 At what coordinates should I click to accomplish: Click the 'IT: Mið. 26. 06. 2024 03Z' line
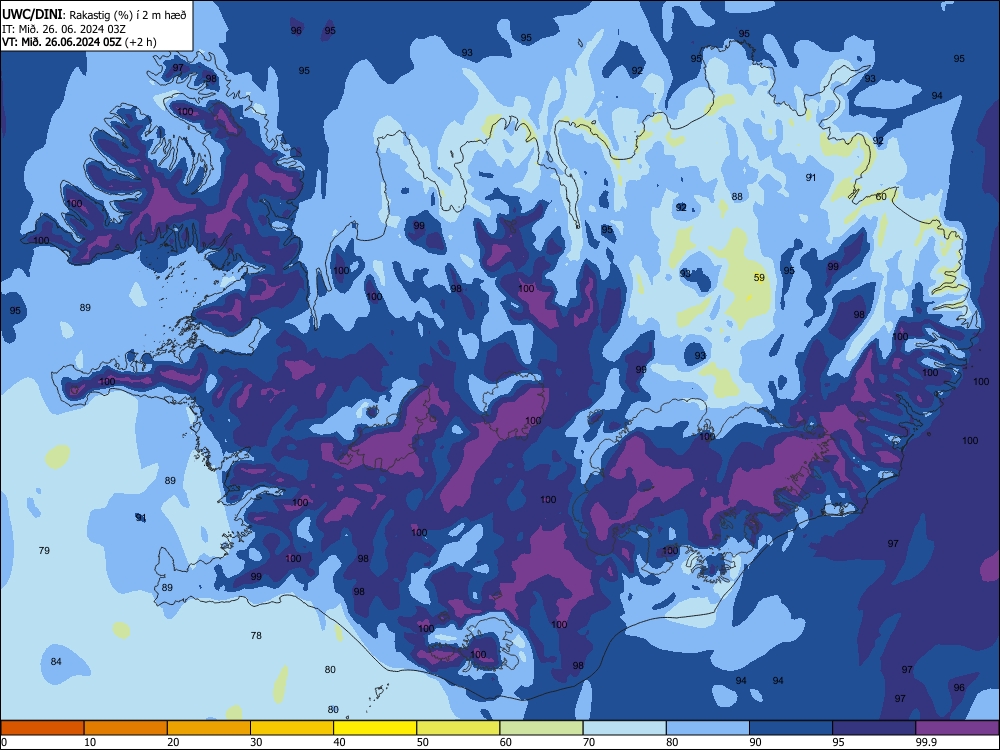click(64, 29)
